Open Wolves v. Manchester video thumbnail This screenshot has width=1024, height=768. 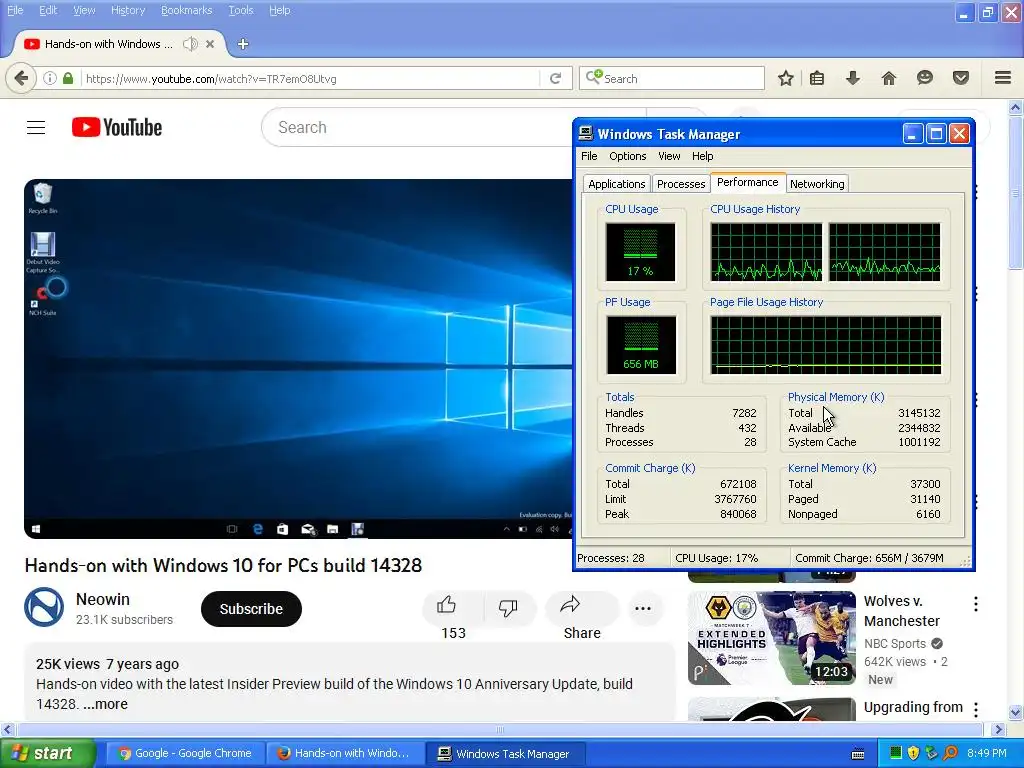(771, 638)
